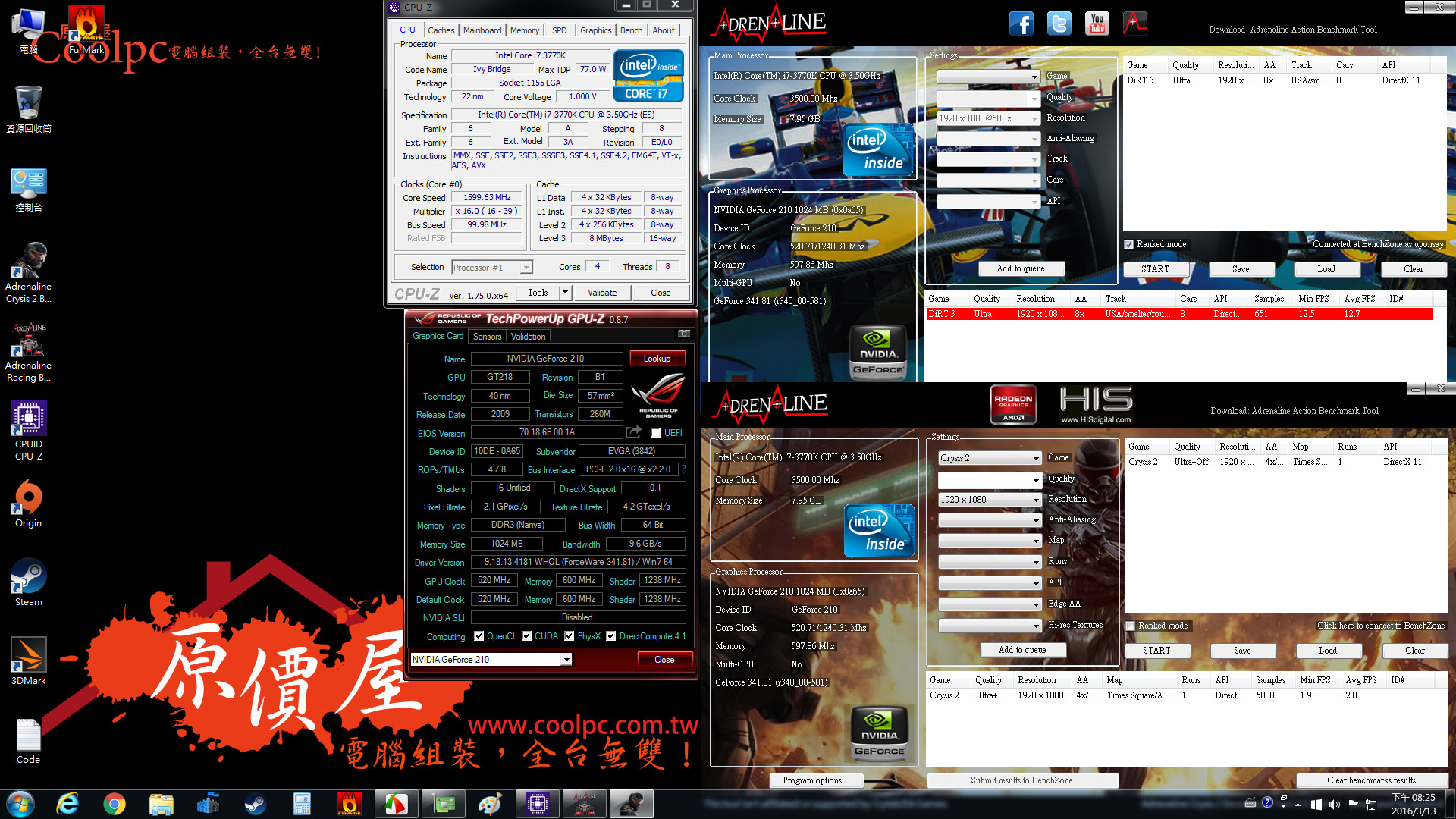Click Submit results to BenchZone
This screenshot has width=1456, height=819.
coord(1021,780)
